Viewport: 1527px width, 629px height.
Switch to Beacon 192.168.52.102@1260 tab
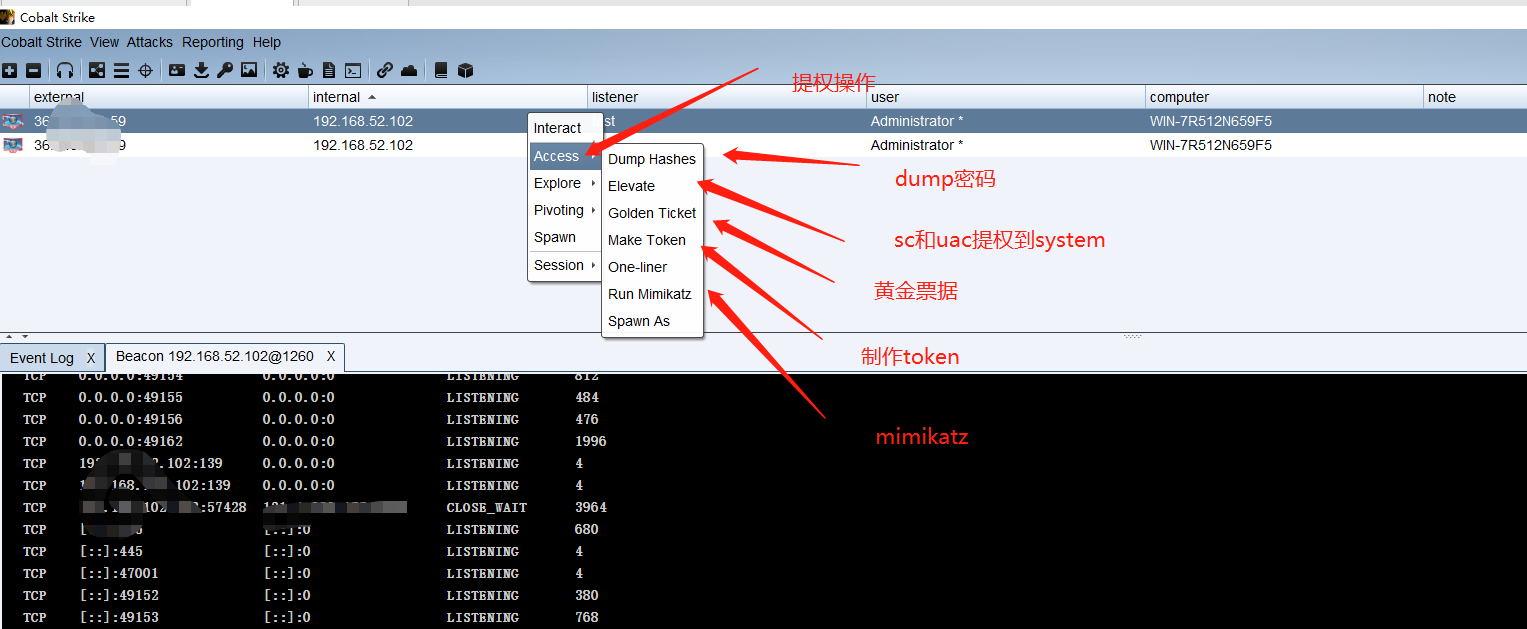coord(215,356)
